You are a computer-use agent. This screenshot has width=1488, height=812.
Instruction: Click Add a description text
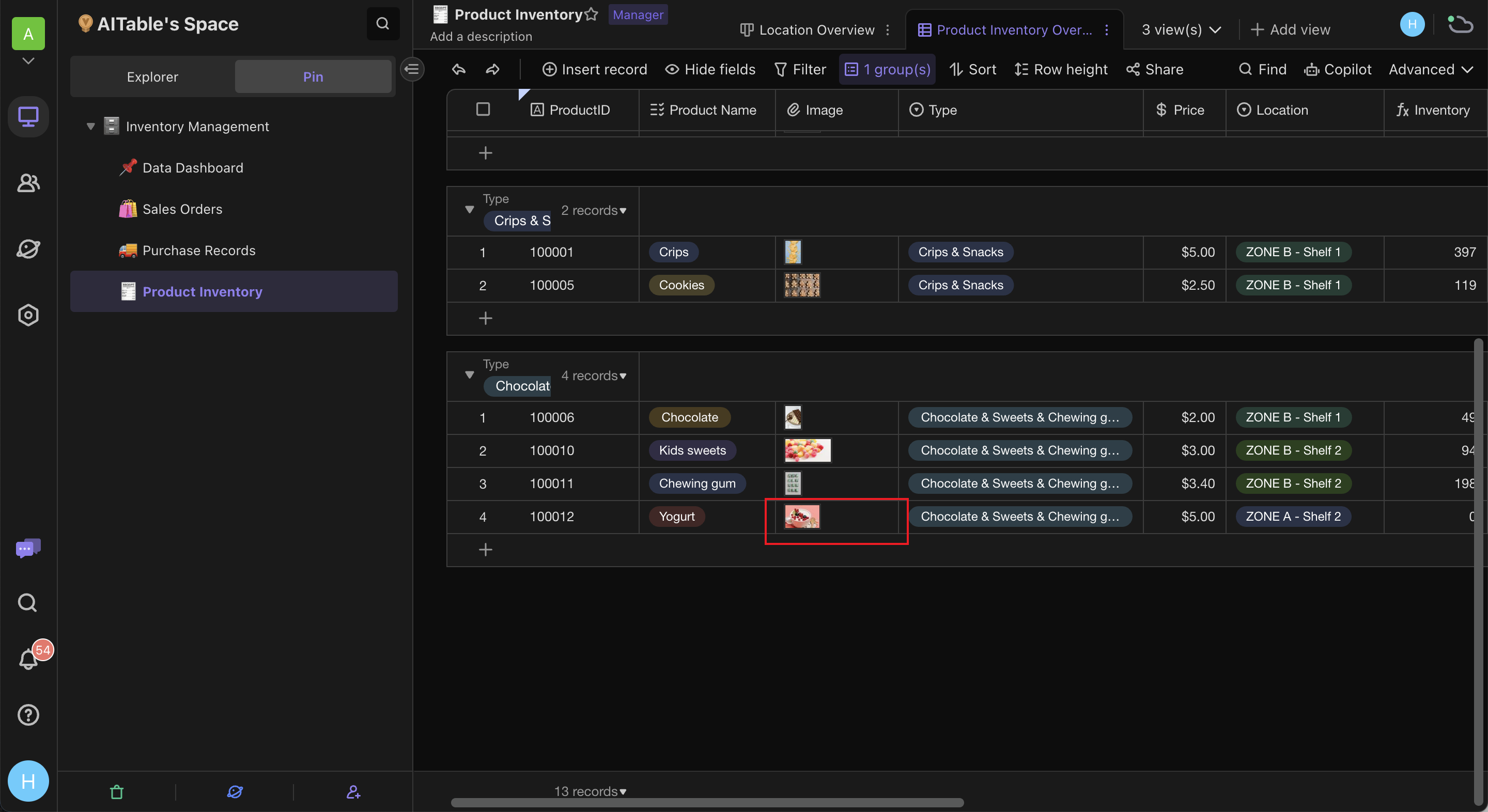tap(481, 36)
